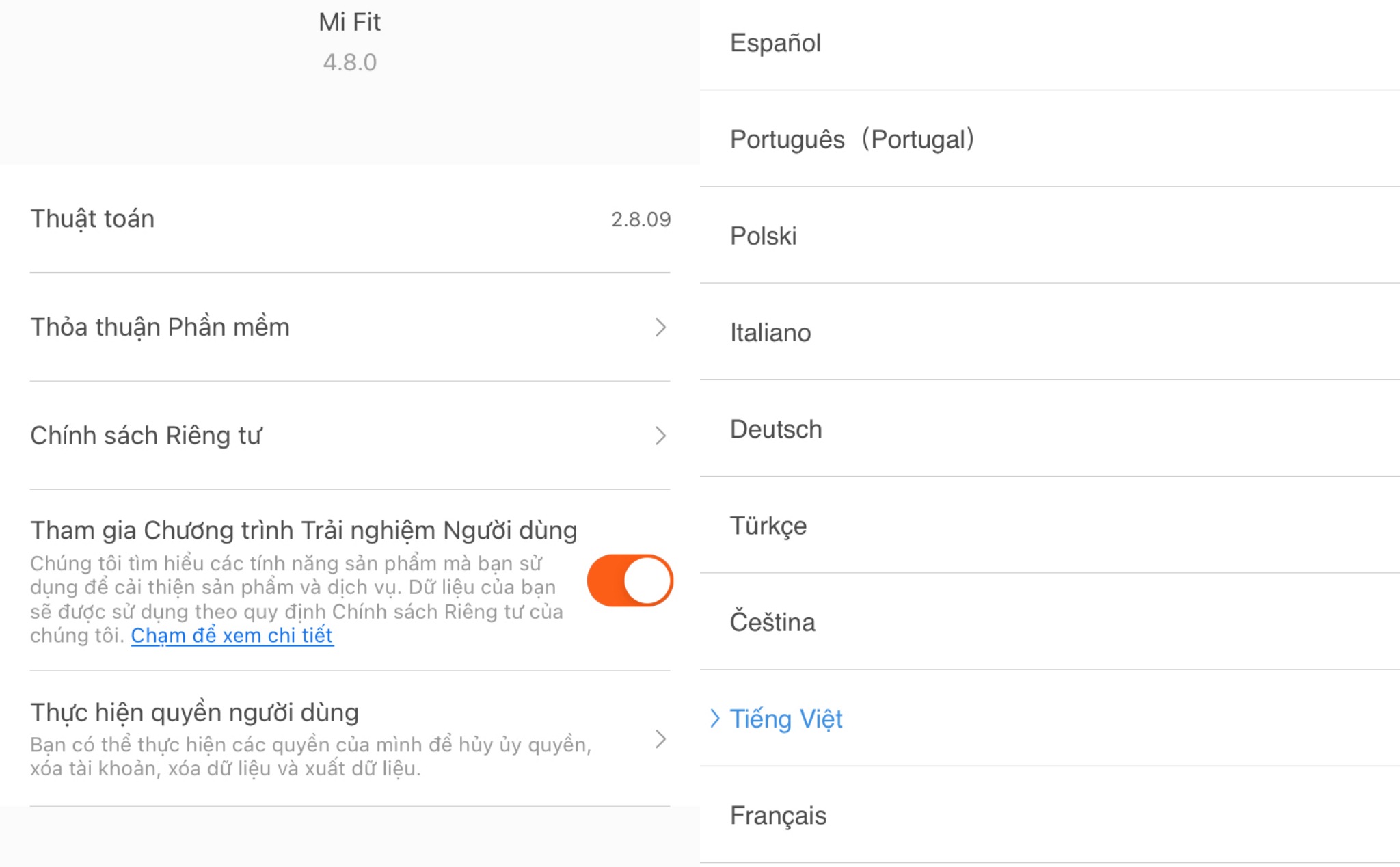Pick Français in the language list
This screenshot has width=1400, height=867.
point(1050,815)
